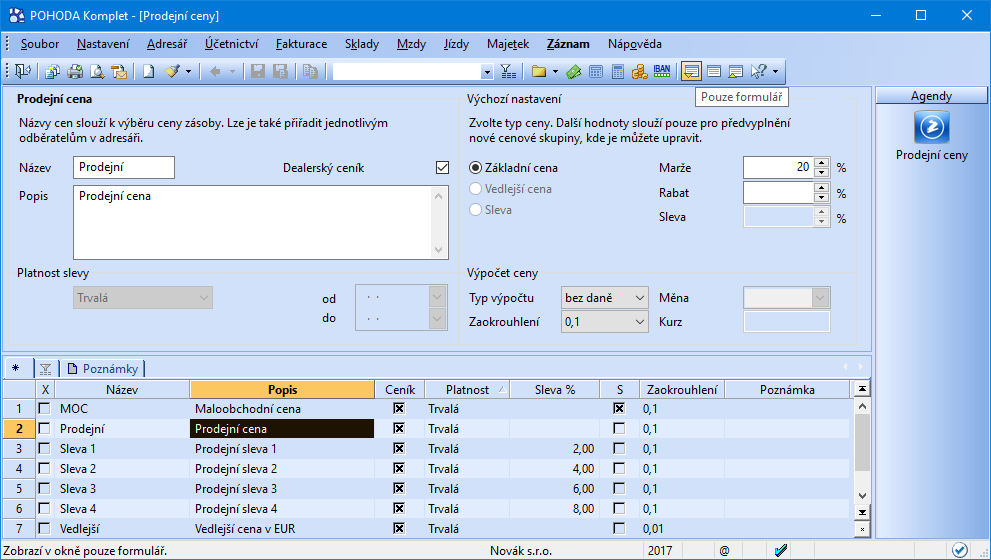
Task: Open the Soubor menu
Action: (x=40, y=44)
